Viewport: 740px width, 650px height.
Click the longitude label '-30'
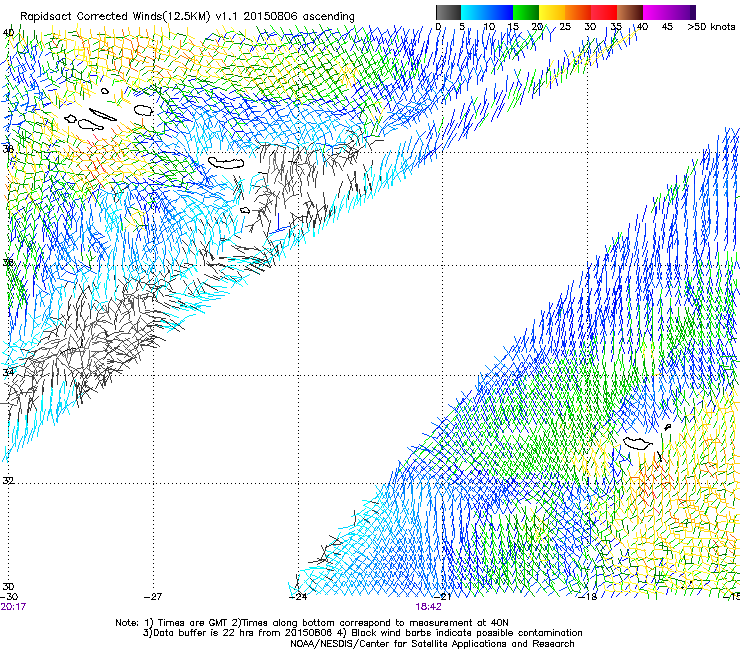(x=9, y=597)
